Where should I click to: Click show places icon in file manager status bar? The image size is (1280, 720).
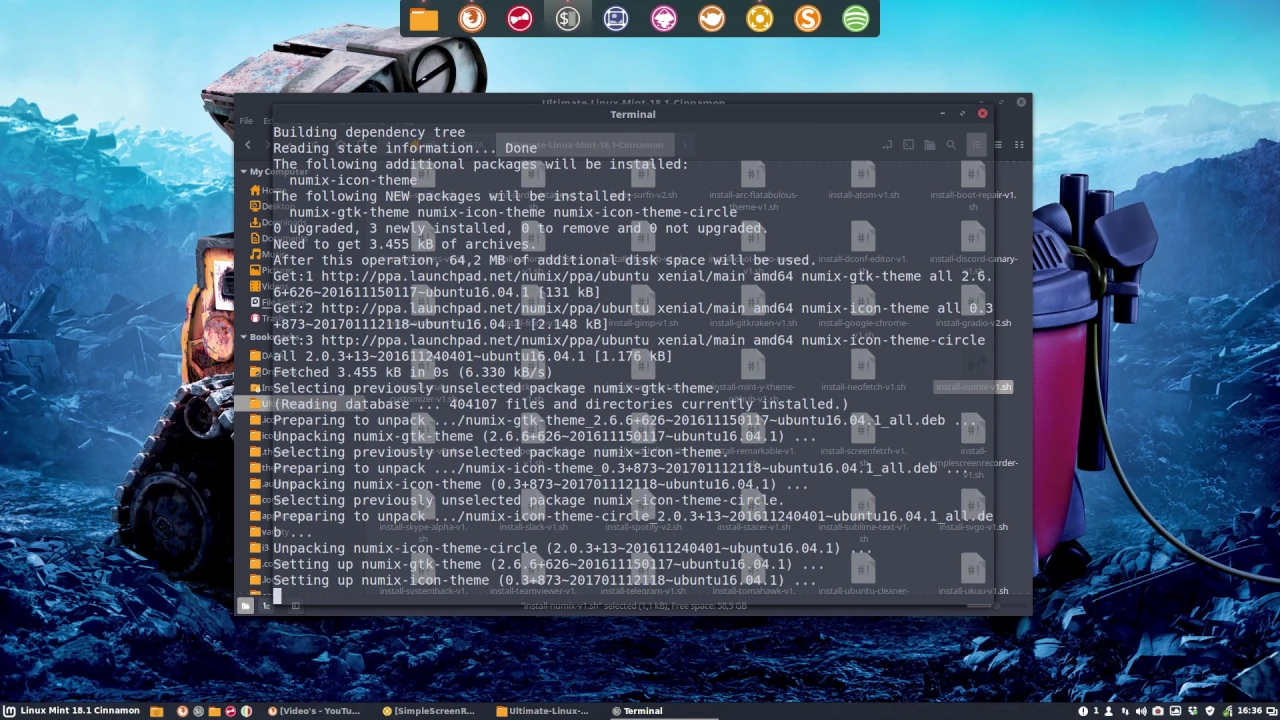(x=246, y=605)
